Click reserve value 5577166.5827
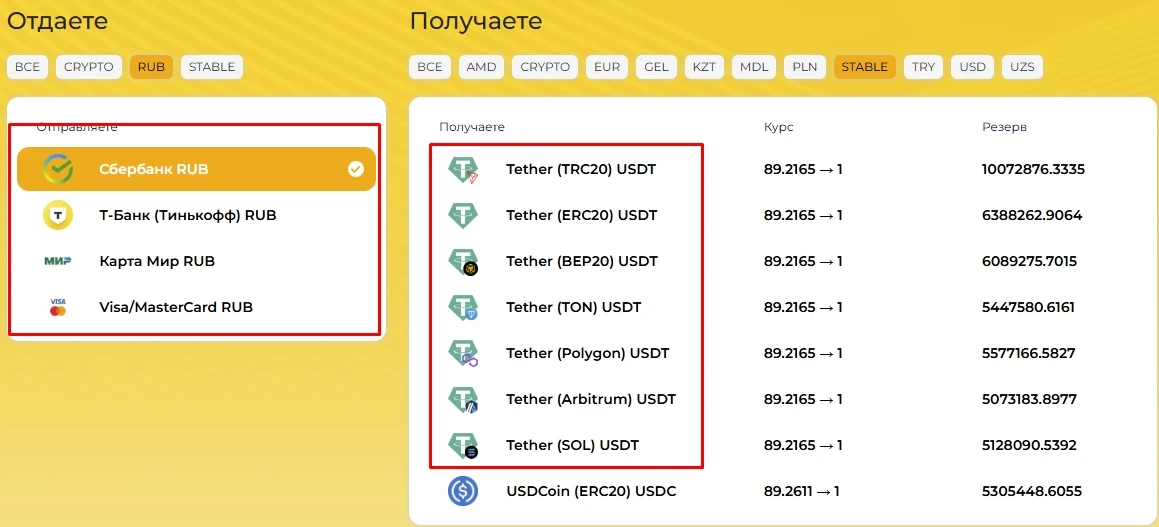The height and width of the screenshot is (527, 1159). 1029,353
